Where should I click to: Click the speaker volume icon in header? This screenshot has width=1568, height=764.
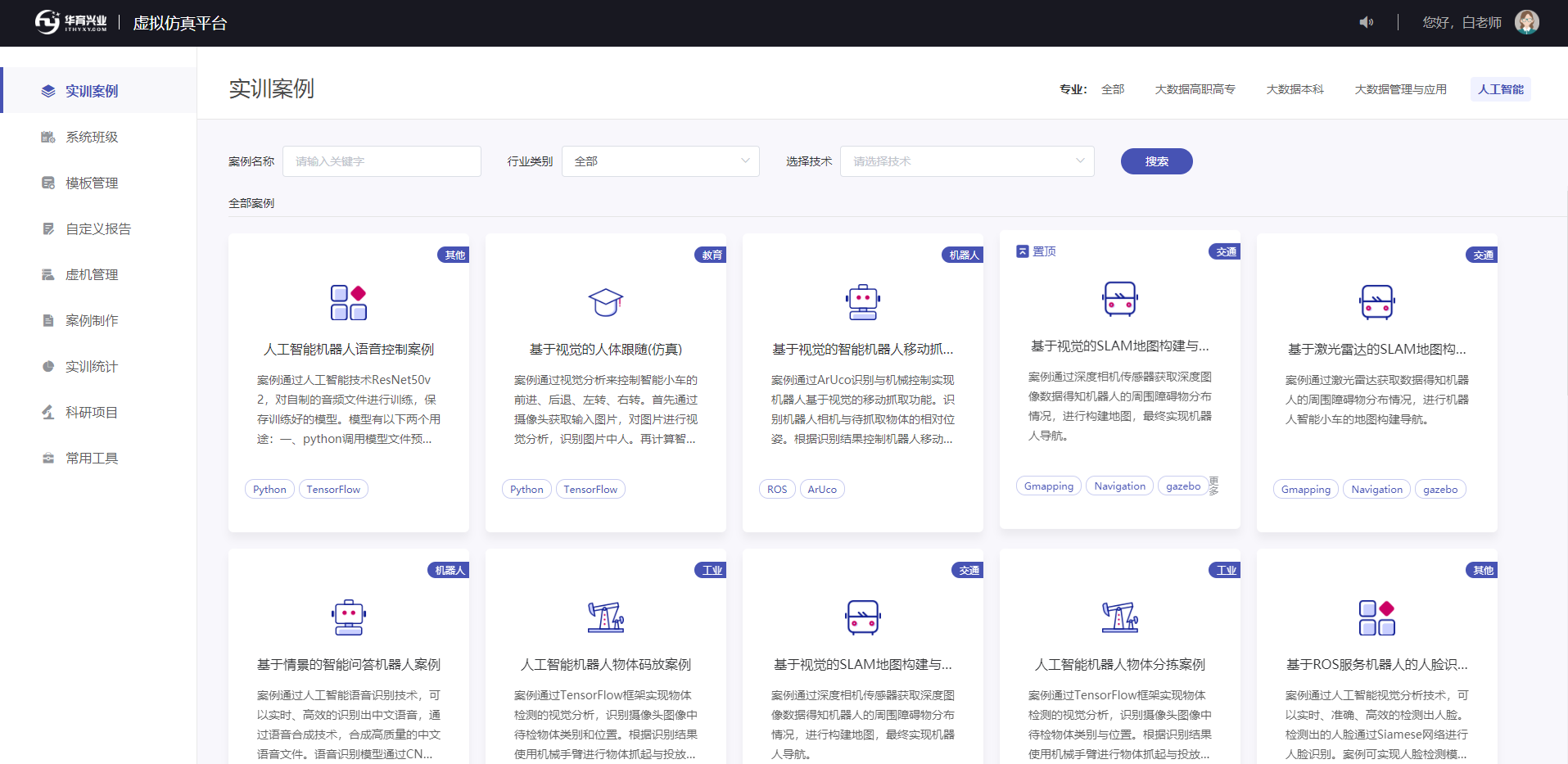pos(1366,22)
